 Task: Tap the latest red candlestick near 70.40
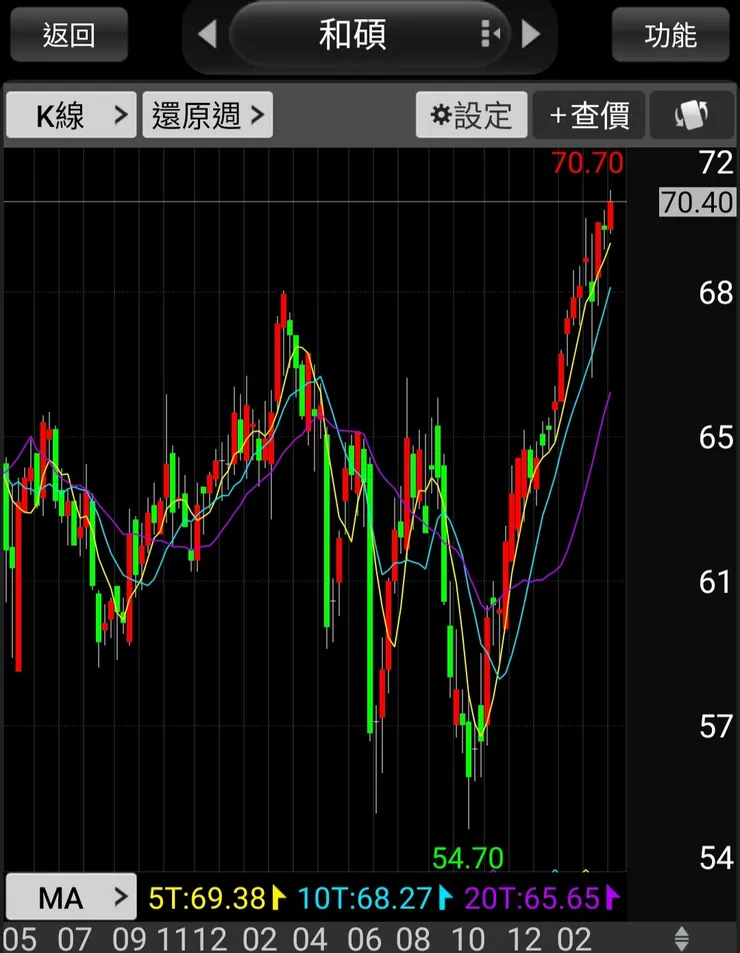610,214
